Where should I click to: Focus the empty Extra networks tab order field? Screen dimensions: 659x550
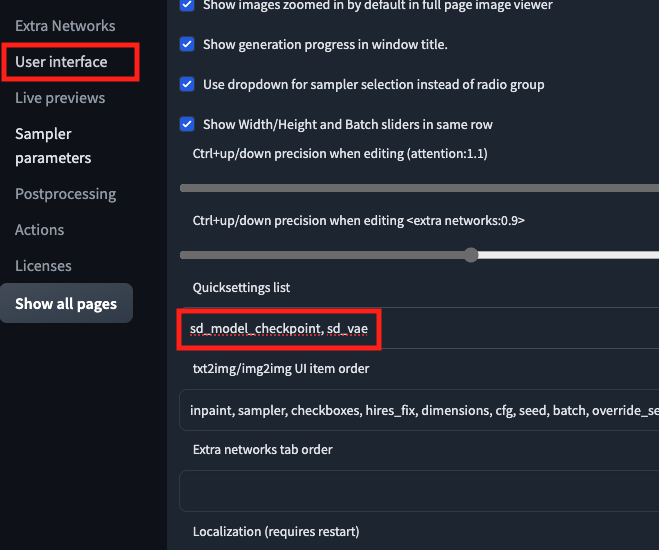(x=420, y=491)
